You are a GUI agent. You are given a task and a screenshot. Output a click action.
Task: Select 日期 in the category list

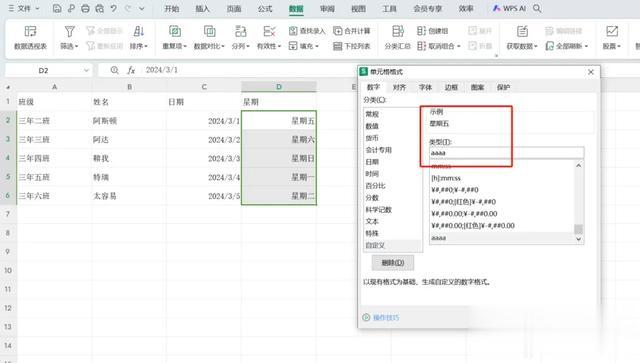tap(393, 162)
